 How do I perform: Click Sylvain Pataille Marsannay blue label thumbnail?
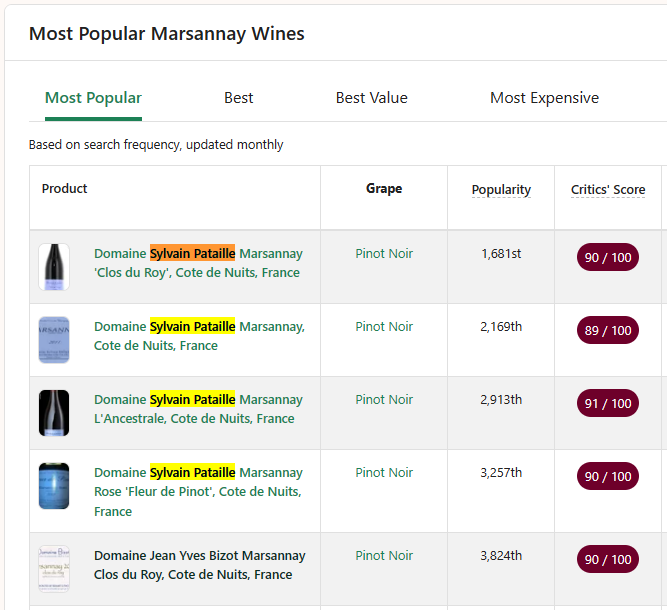click(54, 340)
